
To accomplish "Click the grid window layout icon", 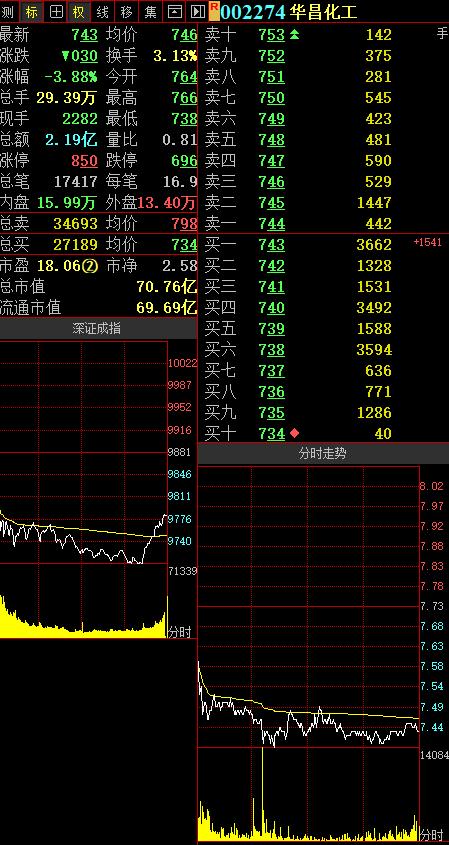I will click(x=56, y=11).
